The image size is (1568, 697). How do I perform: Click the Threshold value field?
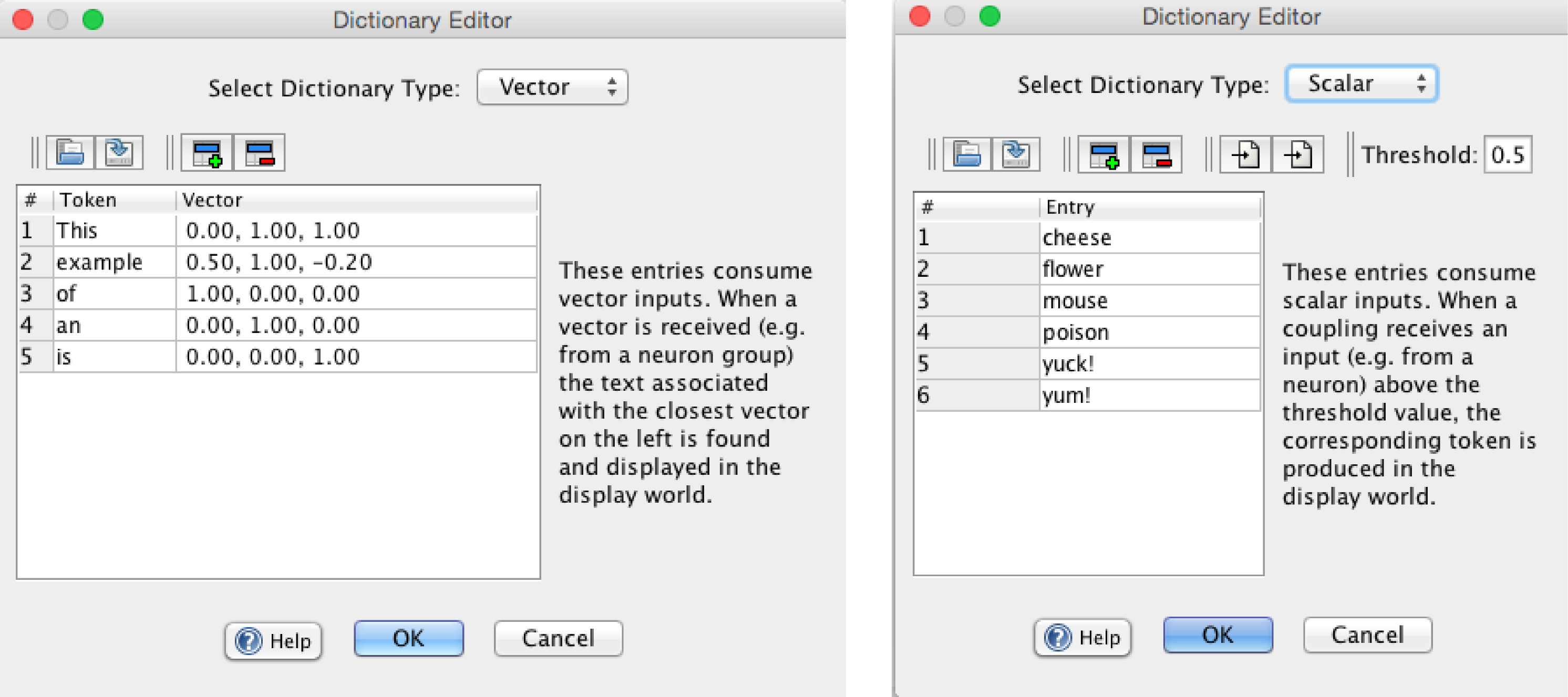point(1507,155)
